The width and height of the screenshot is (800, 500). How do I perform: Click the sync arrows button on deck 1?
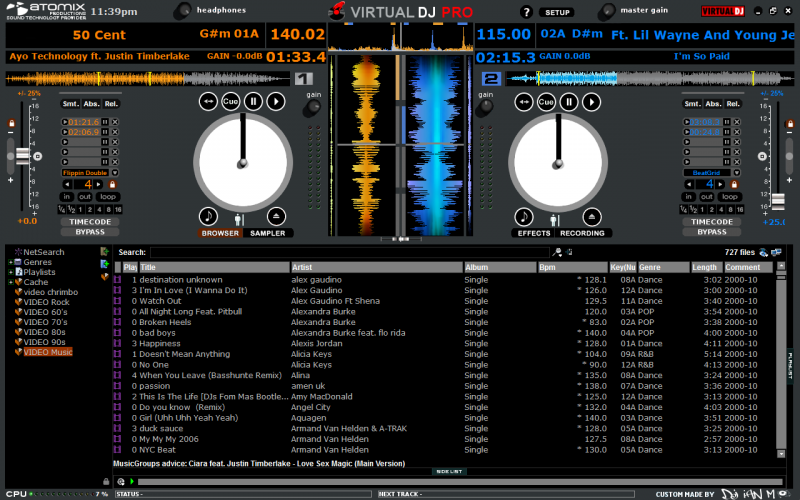(208, 102)
